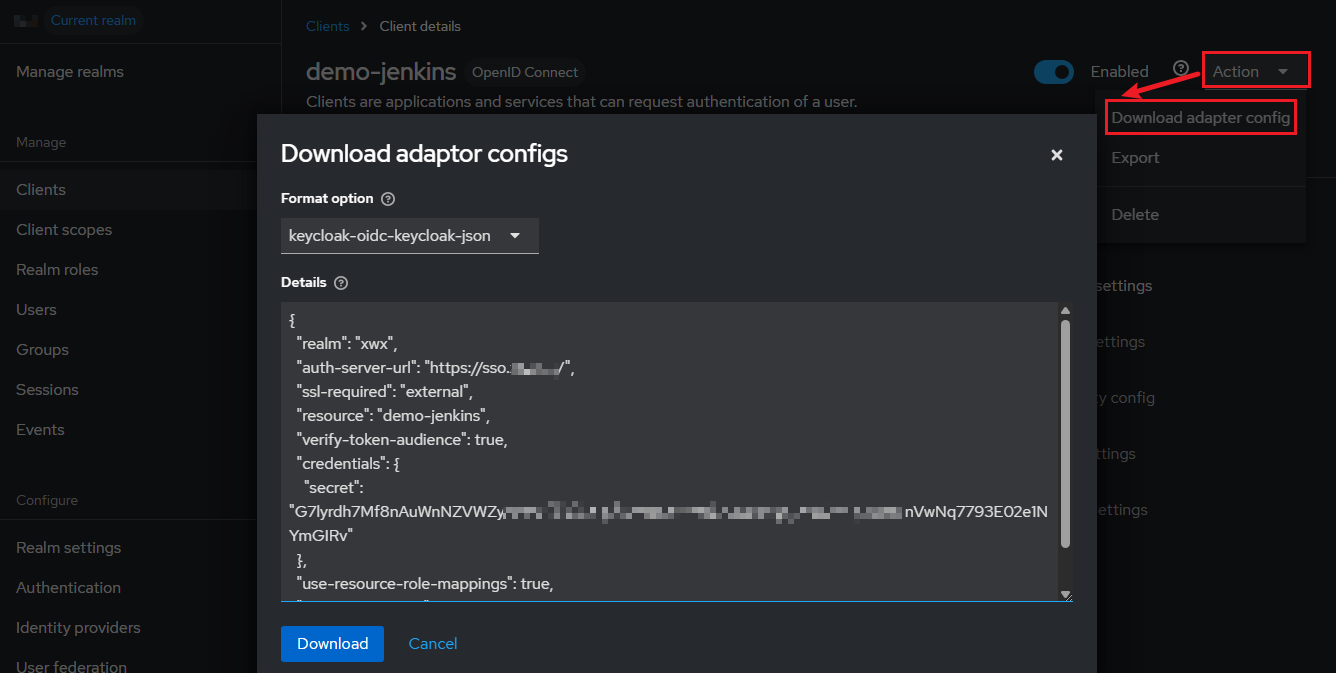The image size is (1336, 673).
Task: Go to the Clients breadcrumb link
Action: (x=328, y=26)
